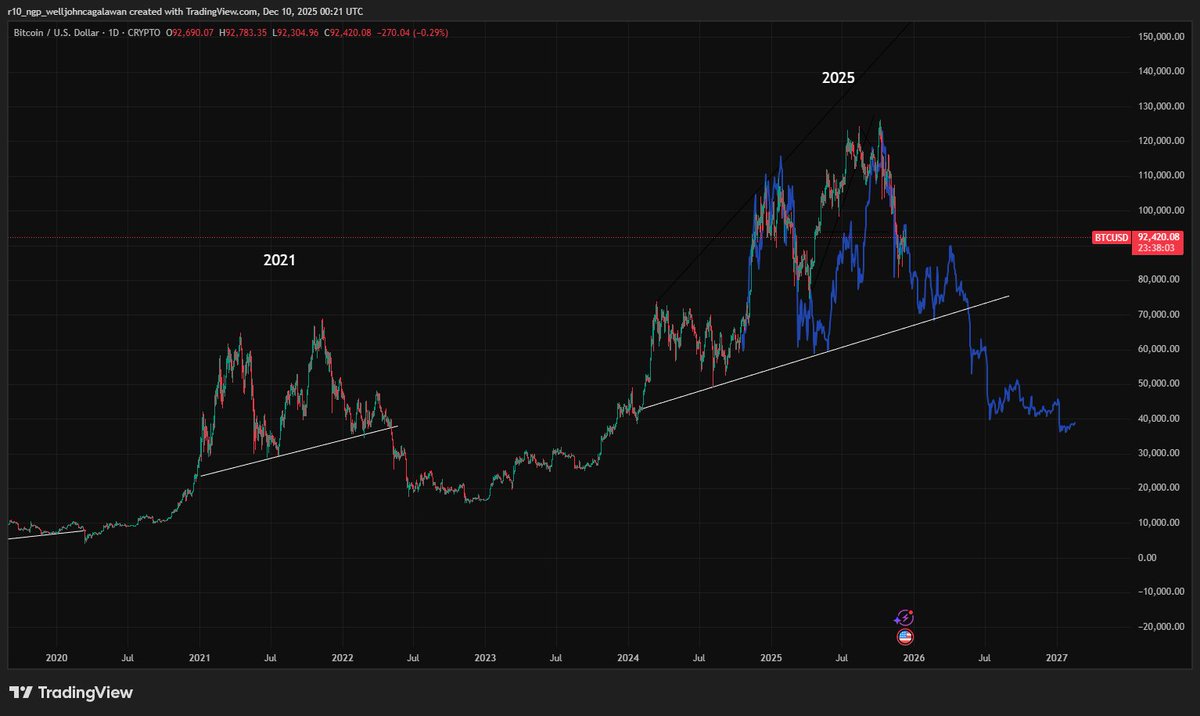
Task: Open the 1D timeframe selector
Action: click(x=113, y=32)
